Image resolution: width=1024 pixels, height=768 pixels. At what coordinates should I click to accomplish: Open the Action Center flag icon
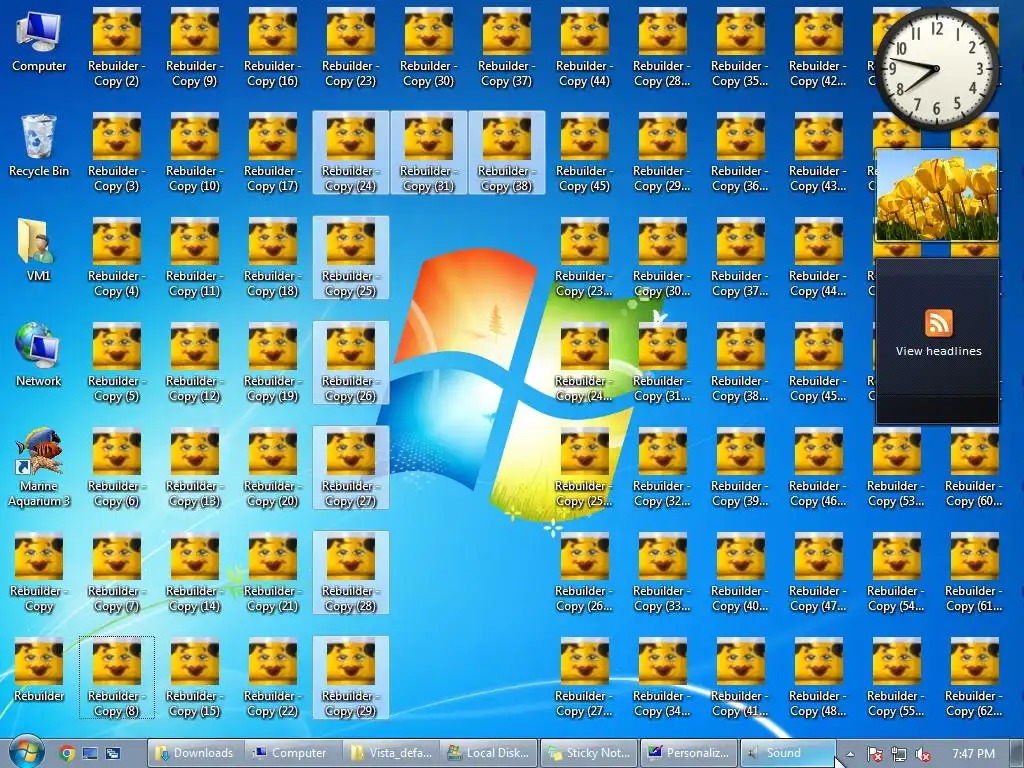pos(874,754)
